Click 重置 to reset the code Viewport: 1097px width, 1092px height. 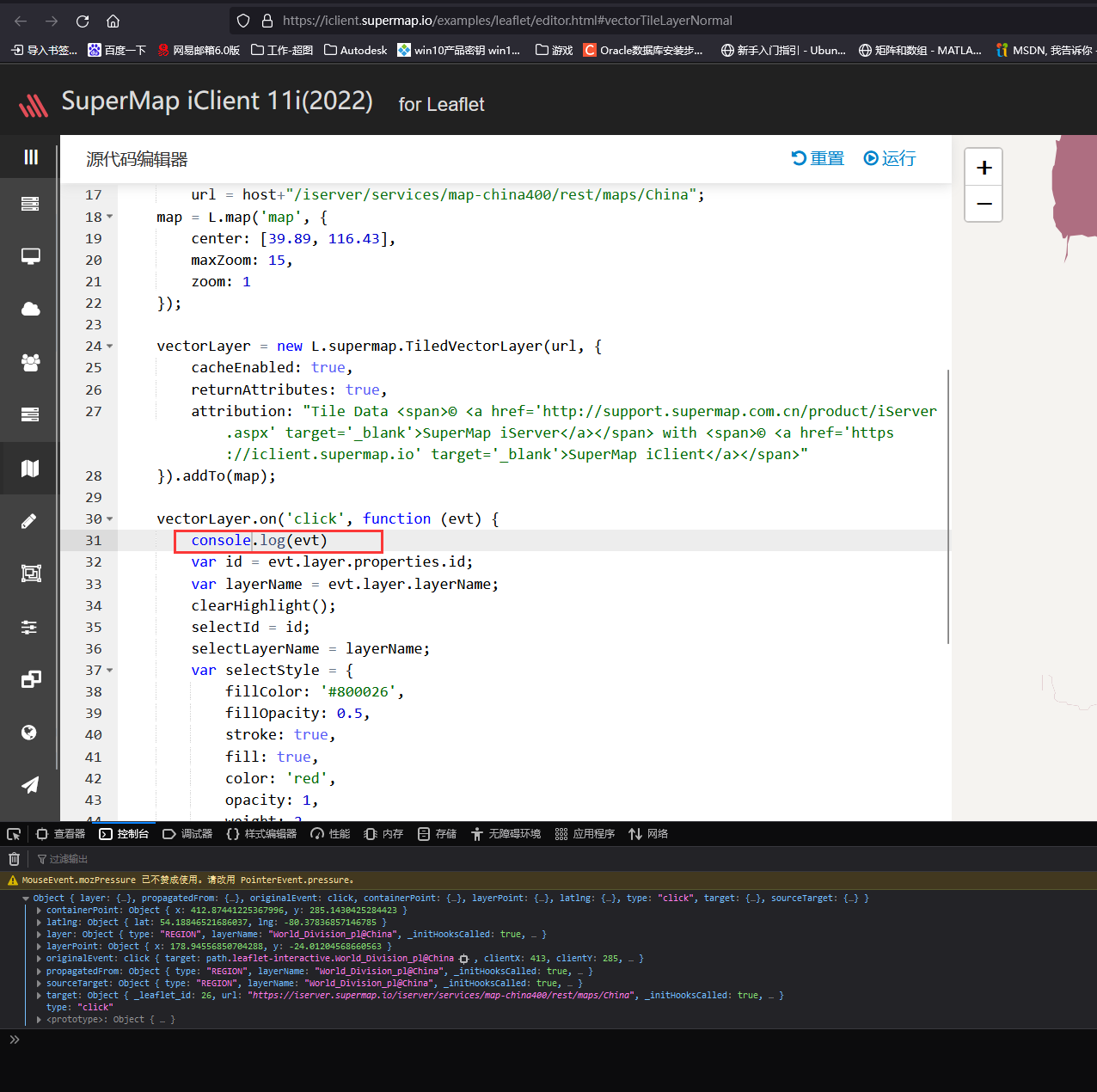818,158
